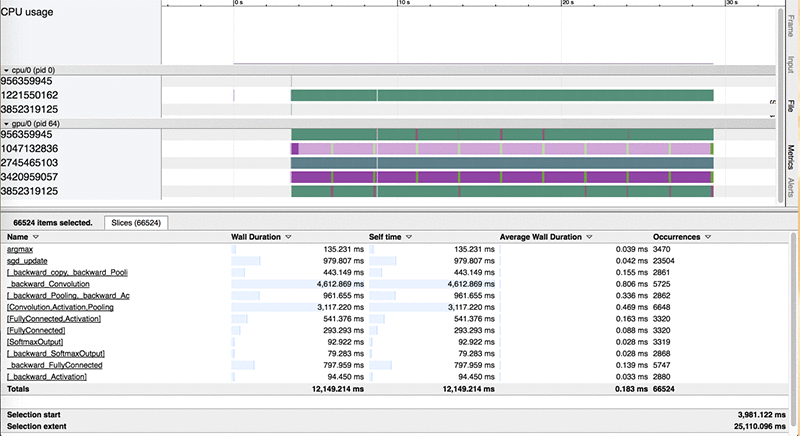Collapse the gpu/0 (pid 64) process group
This screenshot has width=800, height=436.
coord(7,124)
